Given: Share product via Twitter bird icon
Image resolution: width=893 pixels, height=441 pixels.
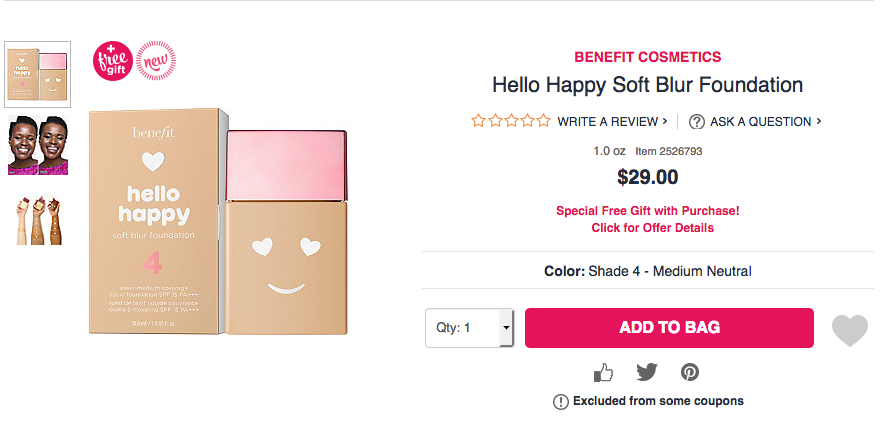Looking at the screenshot, I should 647,372.
